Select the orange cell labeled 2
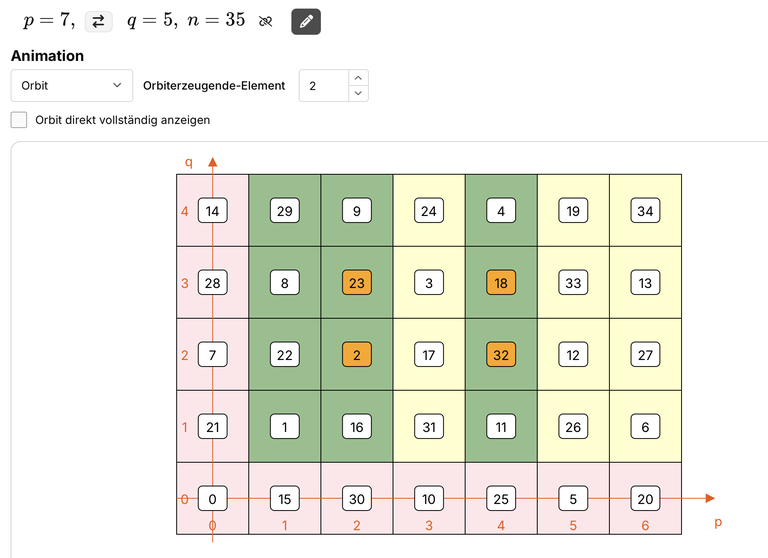 click(357, 355)
